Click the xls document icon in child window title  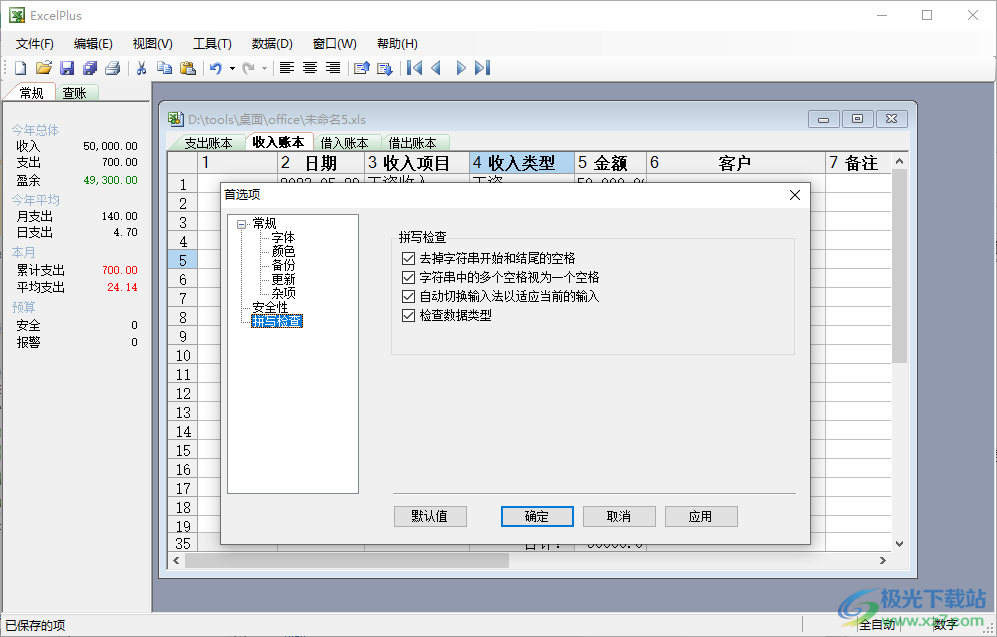coord(175,119)
